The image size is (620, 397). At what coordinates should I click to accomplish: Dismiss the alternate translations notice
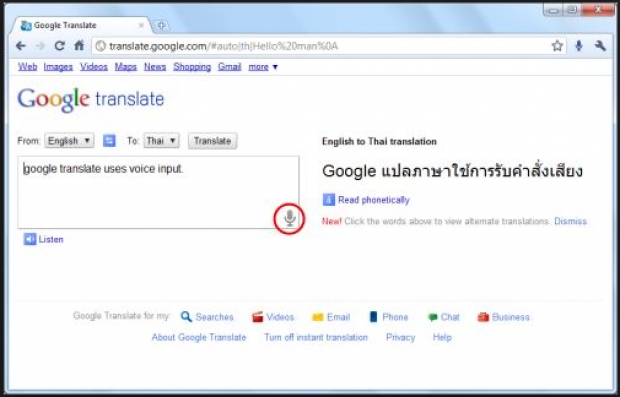click(570, 221)
